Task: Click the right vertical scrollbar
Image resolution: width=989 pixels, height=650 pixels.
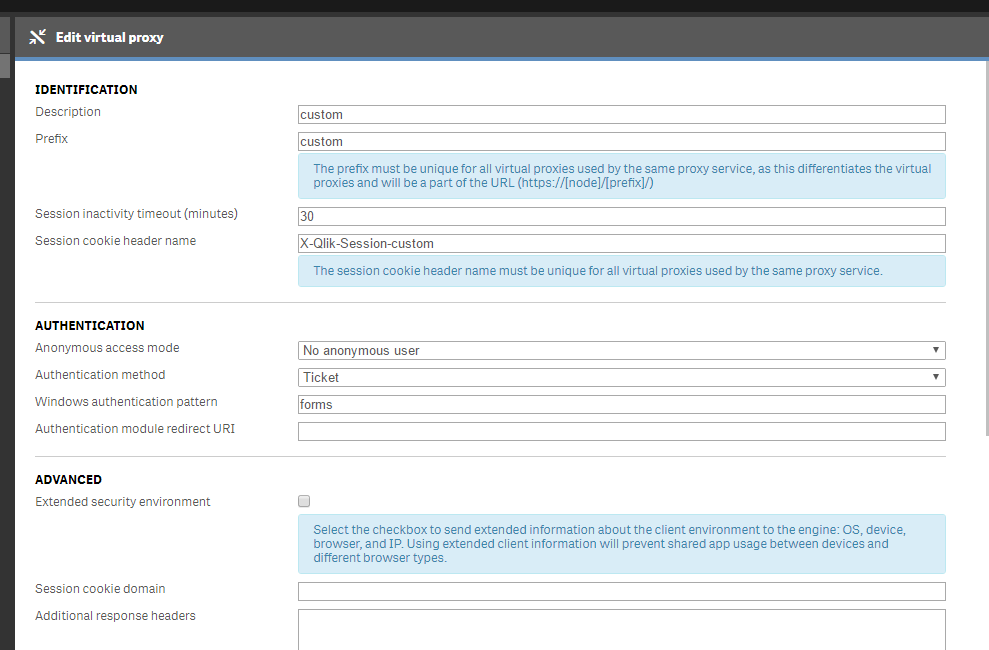Action: click(985, 250)
